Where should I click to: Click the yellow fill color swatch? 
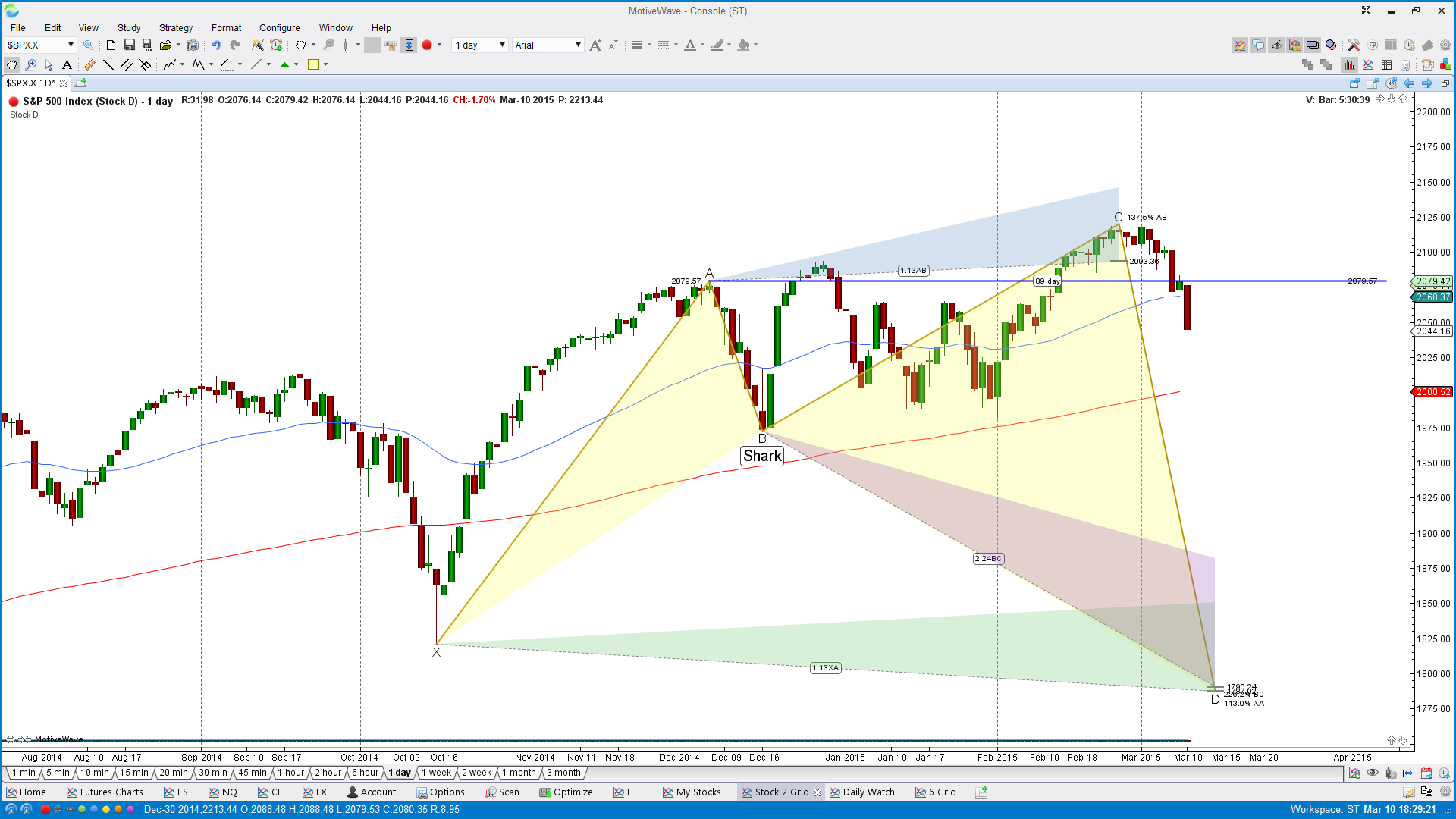click(x=313, y=65)
